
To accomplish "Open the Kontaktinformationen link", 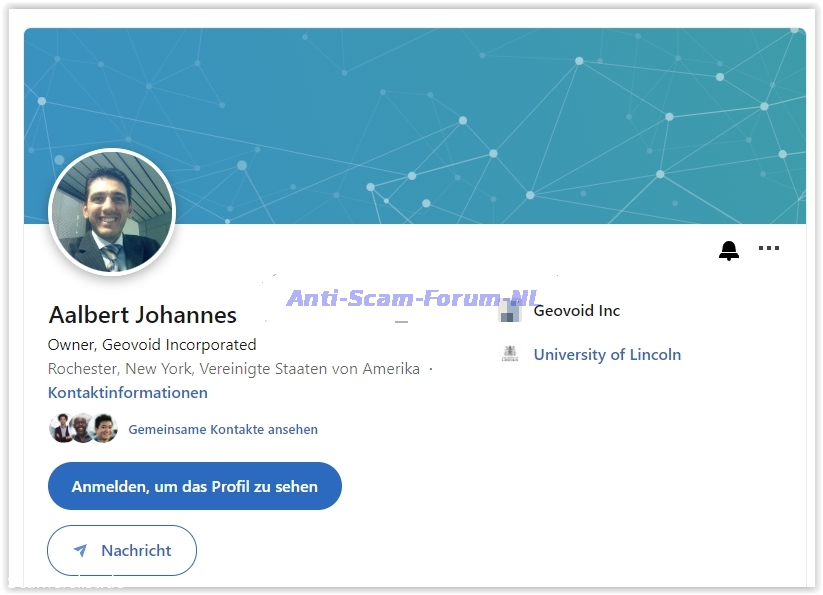I will [128, 393].
